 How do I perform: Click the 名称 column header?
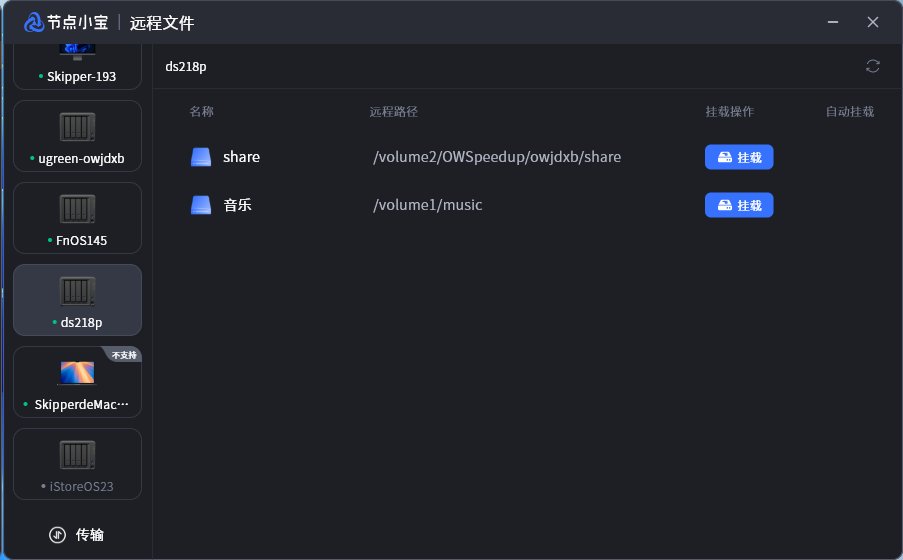(x=202, y=112)
